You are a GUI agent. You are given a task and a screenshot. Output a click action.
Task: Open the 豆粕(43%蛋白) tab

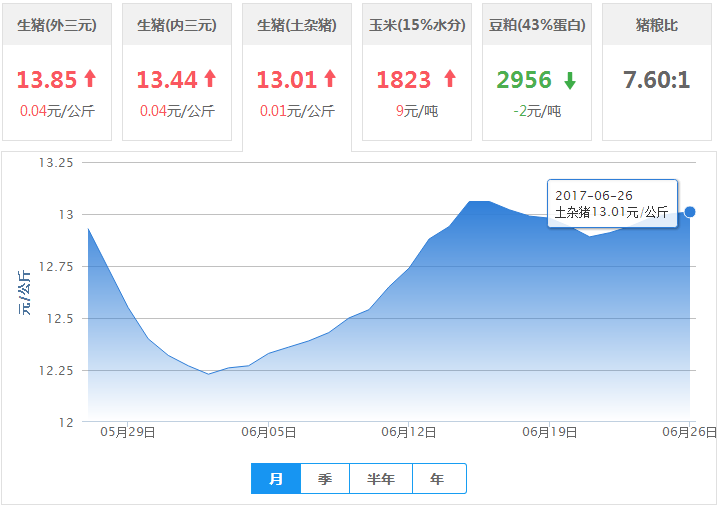[x=537, y=25]
